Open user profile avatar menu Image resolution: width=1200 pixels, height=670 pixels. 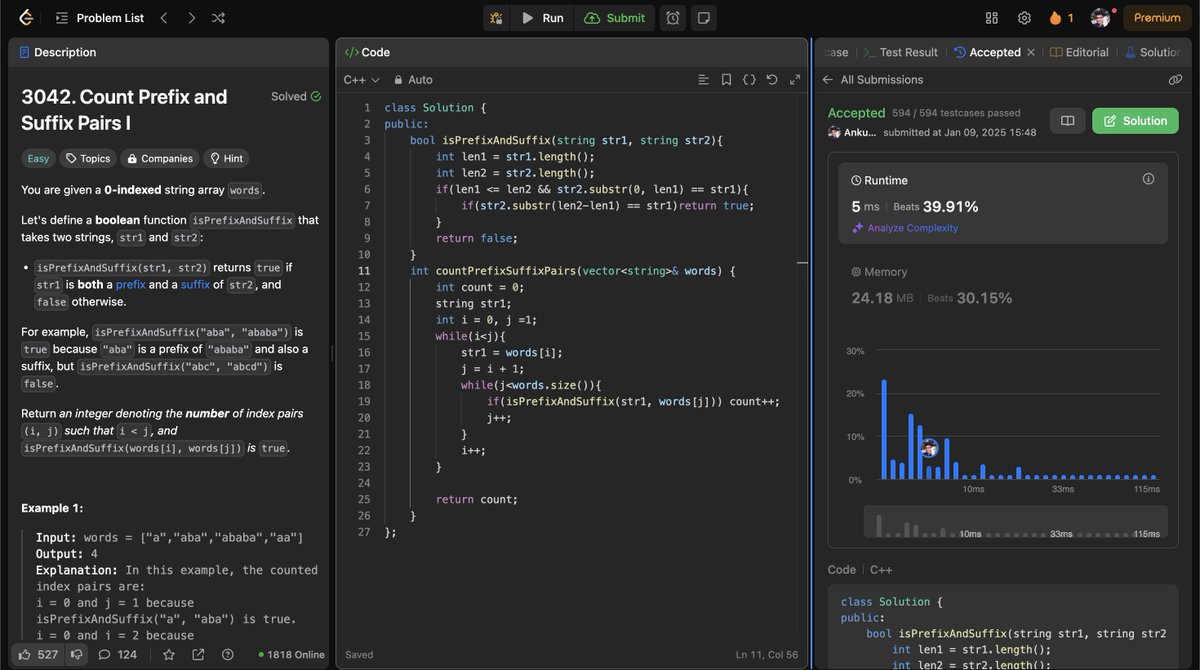point(1100,18)
